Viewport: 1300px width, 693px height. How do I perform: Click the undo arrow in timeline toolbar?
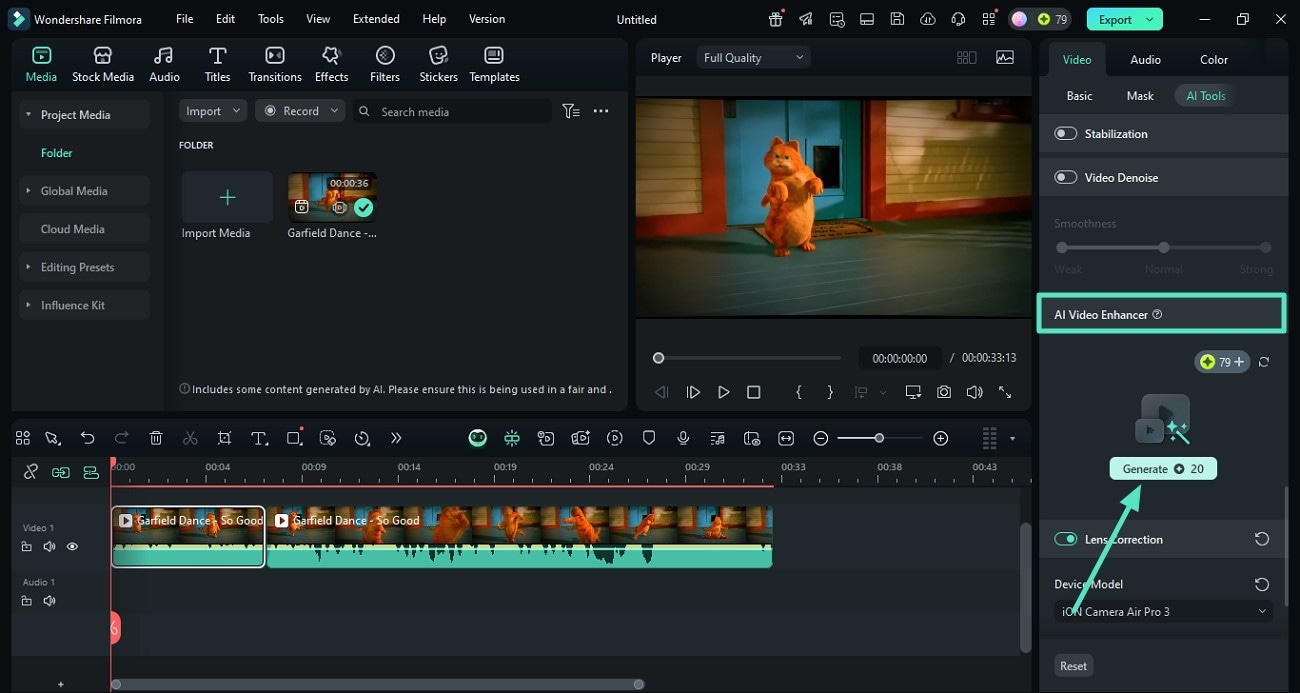[88, 438]
